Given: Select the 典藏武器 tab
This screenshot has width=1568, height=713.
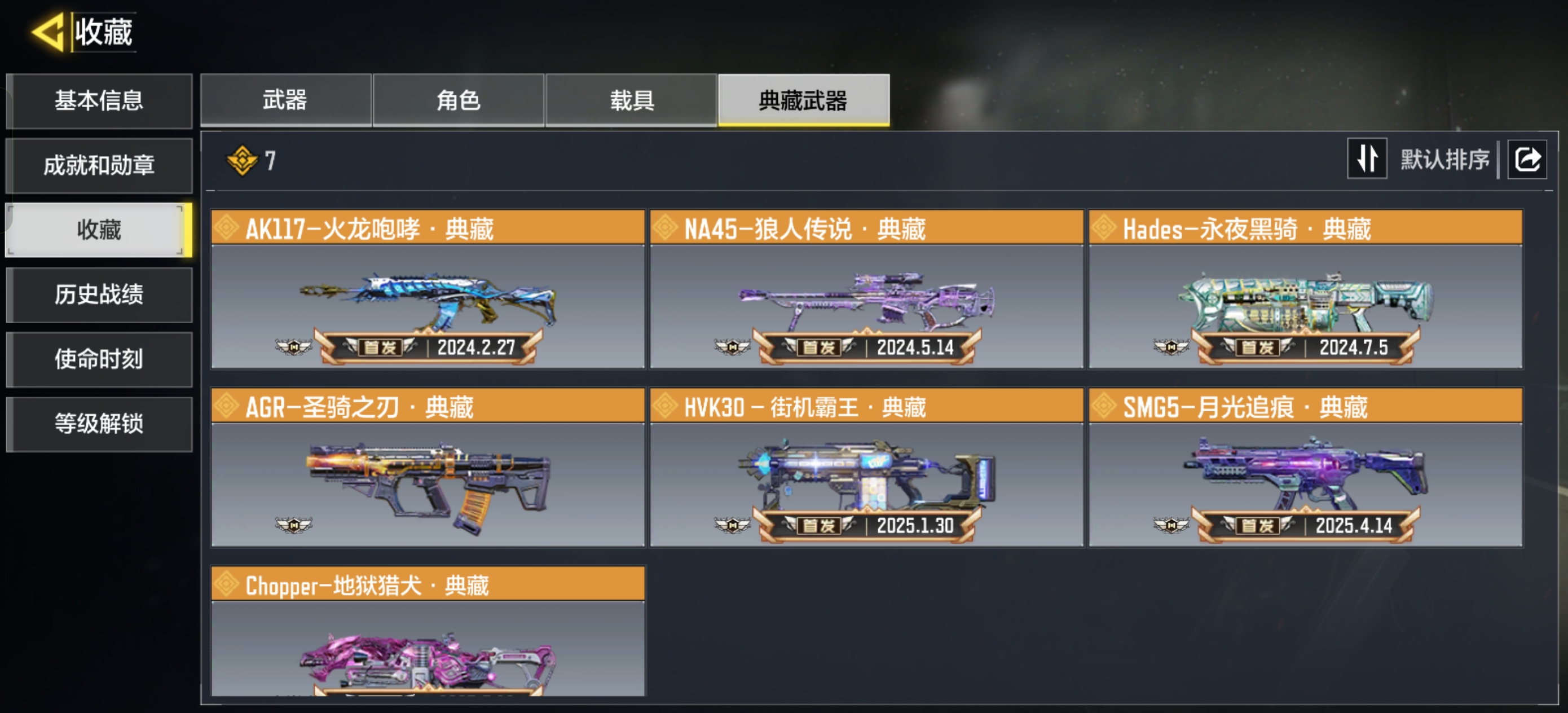Looking at the screenshot, I should [x=804, y=100].
